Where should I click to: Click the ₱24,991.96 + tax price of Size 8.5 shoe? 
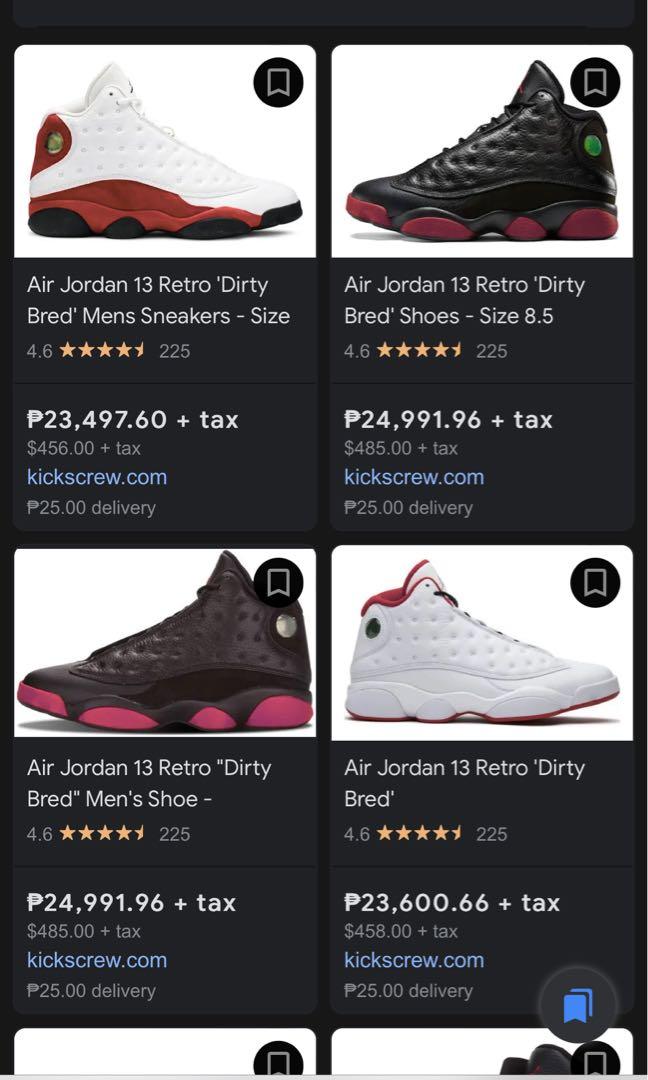point(448,420)
